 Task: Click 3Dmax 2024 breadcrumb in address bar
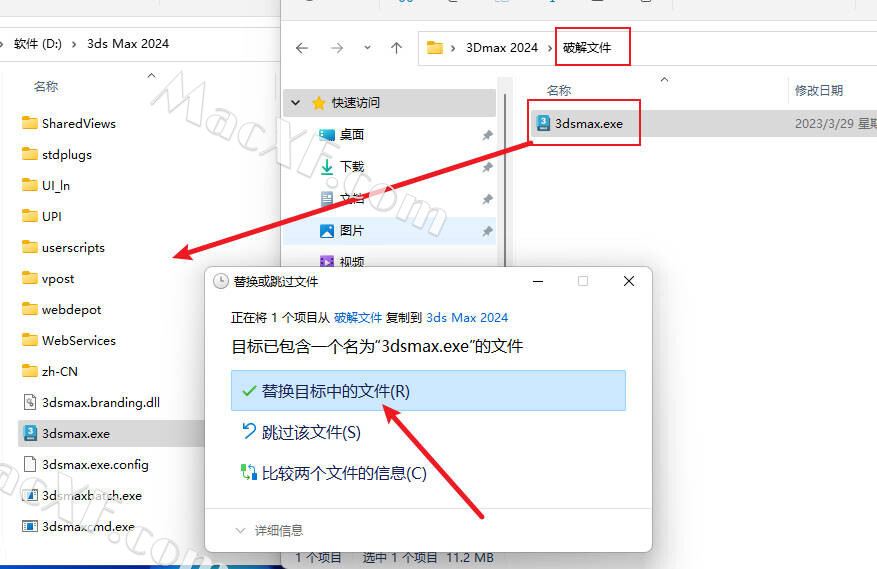(502, 48)
